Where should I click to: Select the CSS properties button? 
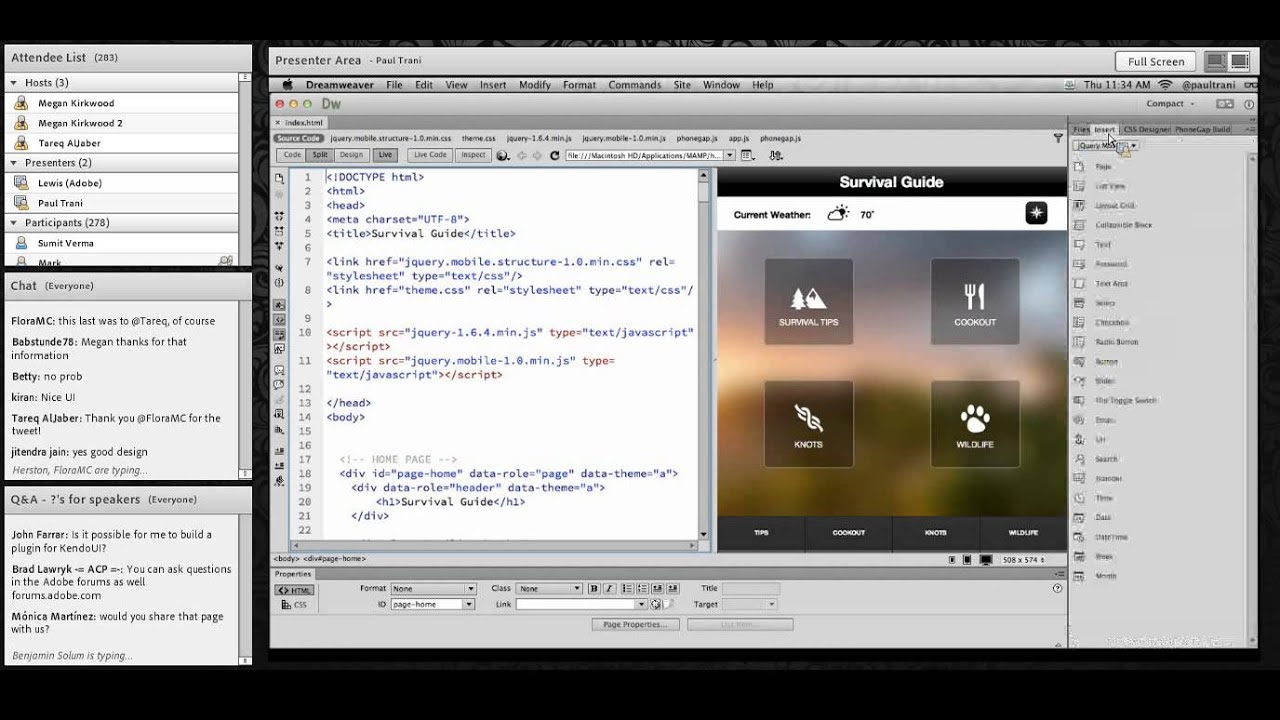coord(294,605)
